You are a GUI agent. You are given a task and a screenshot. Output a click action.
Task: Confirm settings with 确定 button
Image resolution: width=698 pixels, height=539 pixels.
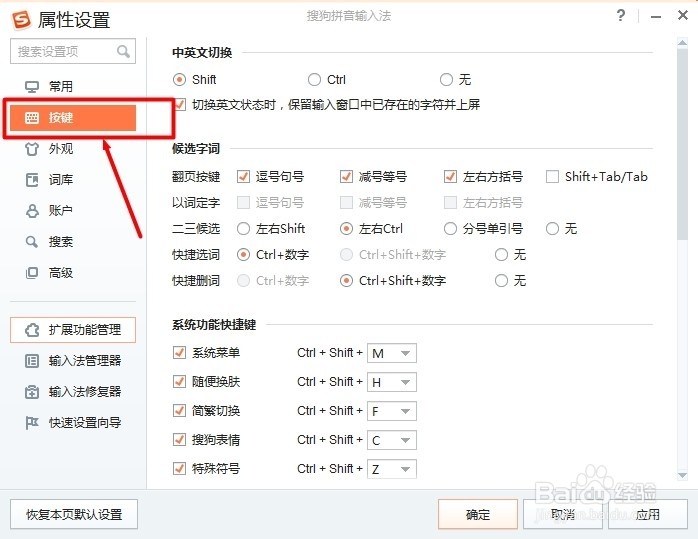[x=478, y=515]
